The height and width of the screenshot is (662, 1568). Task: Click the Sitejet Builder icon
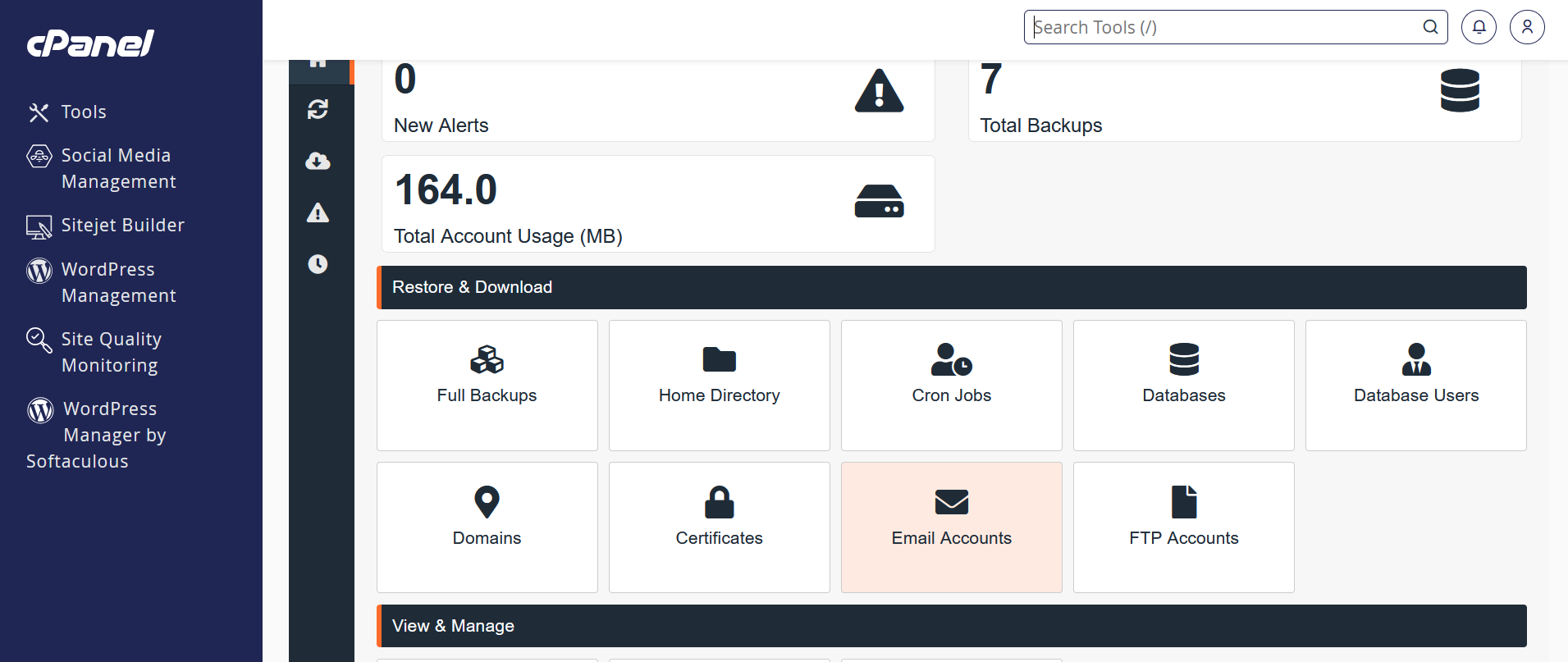click(39, 226)
